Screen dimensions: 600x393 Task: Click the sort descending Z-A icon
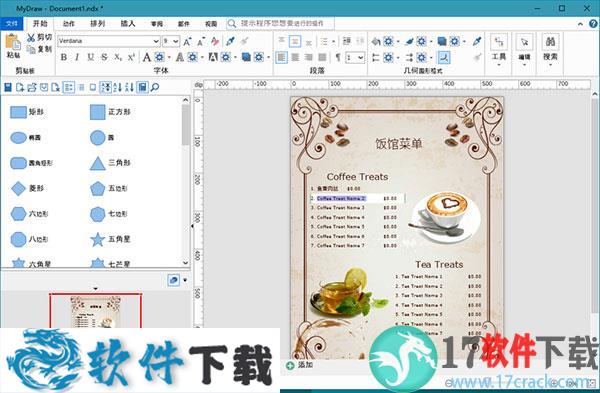point(129,88)
